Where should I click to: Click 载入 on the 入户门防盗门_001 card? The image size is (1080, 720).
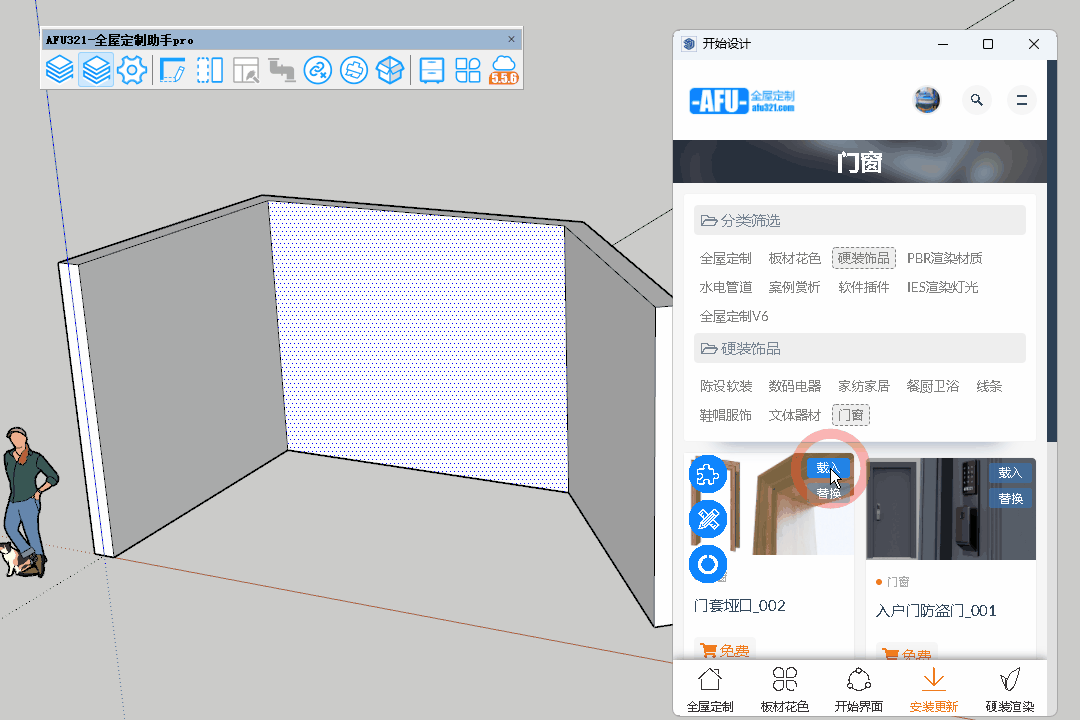coord(1010,473)
